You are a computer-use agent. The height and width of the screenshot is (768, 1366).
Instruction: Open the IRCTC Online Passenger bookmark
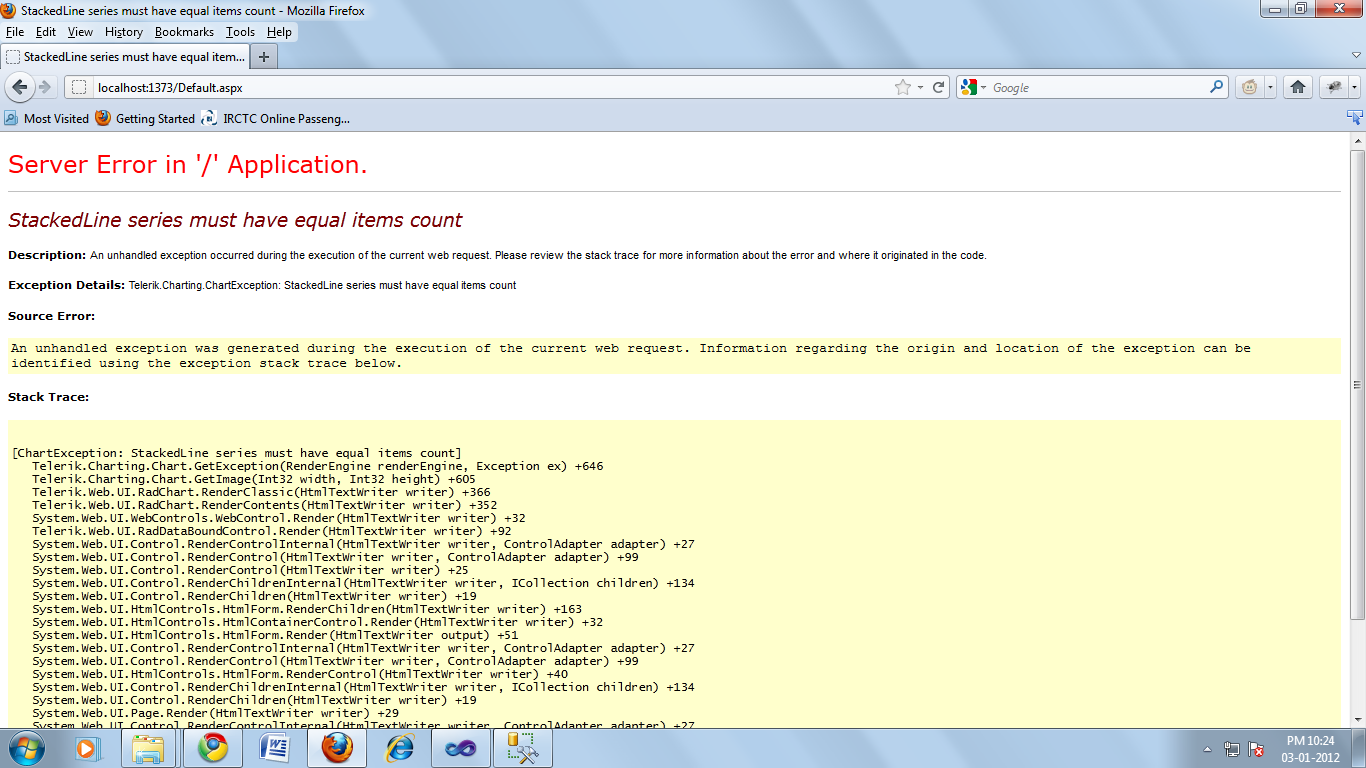click(275, 118)
